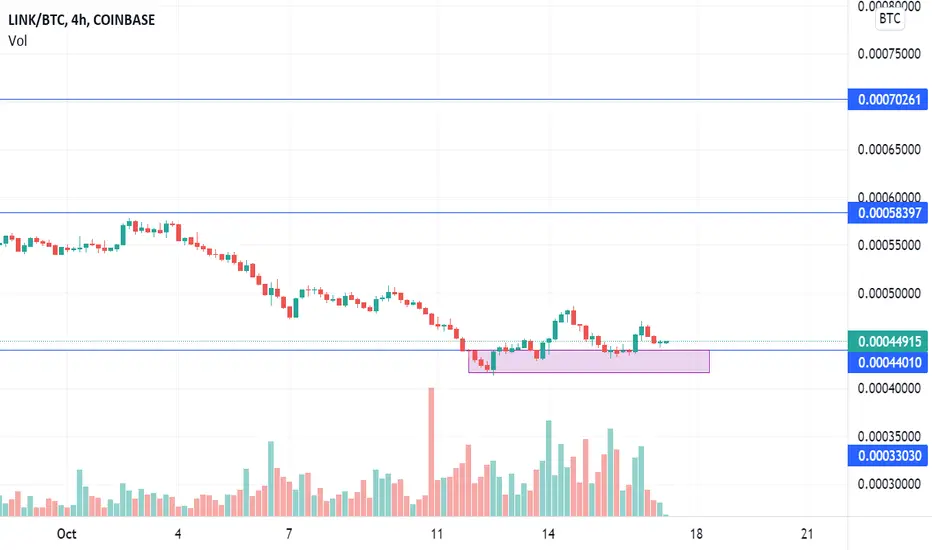This screenshot has width=932, height=550.
Task: Click the 11 date label on time axis
Action: click(437, 534)
